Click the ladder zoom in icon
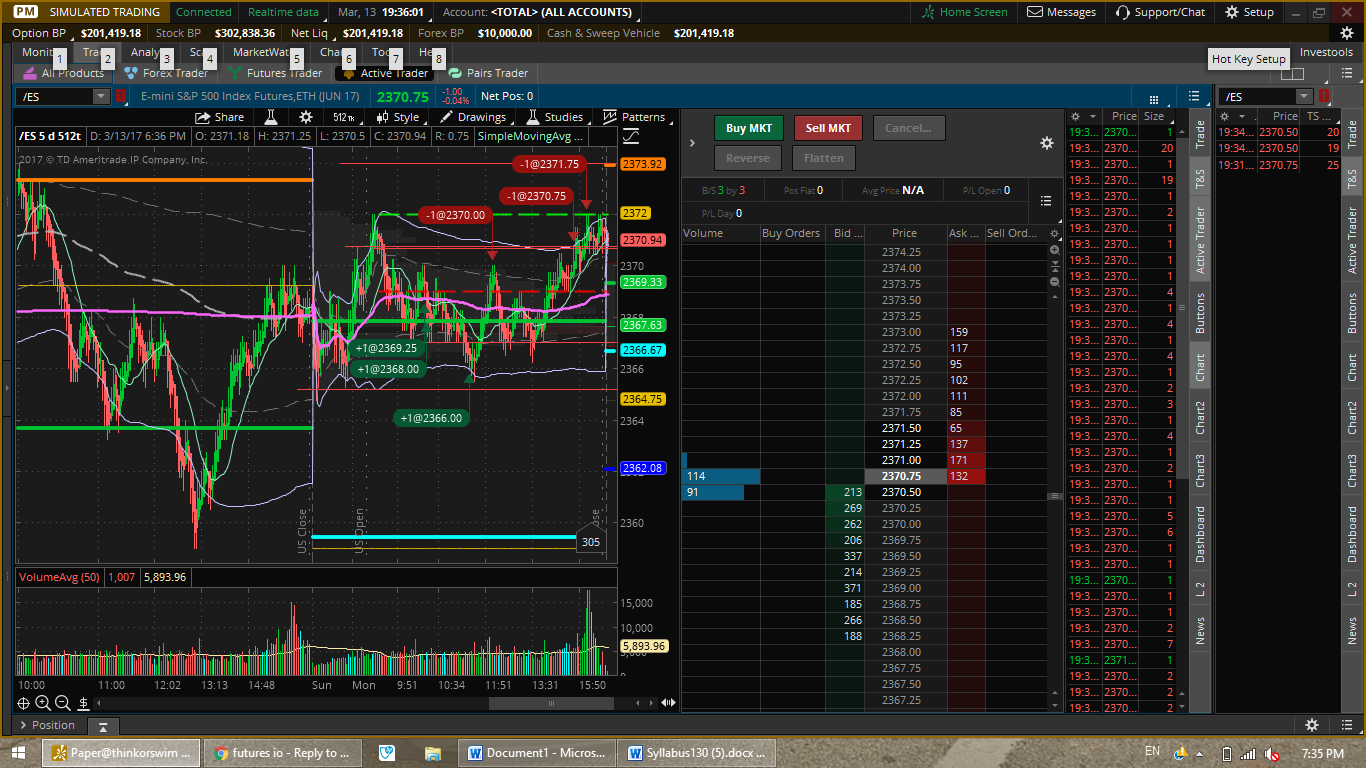This screenshot has width=1366, height=768. 1054,250
